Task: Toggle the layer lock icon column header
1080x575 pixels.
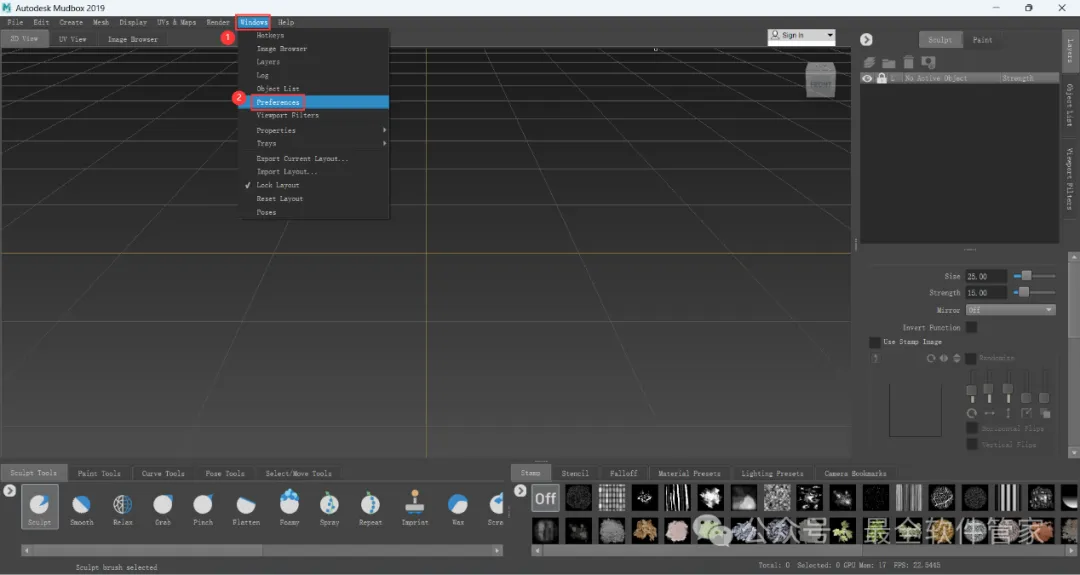Action: (882, 79)
